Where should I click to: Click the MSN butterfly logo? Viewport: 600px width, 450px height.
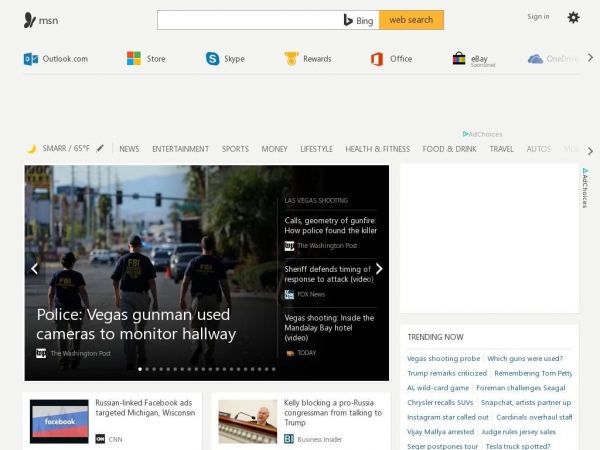click(29, 20)
